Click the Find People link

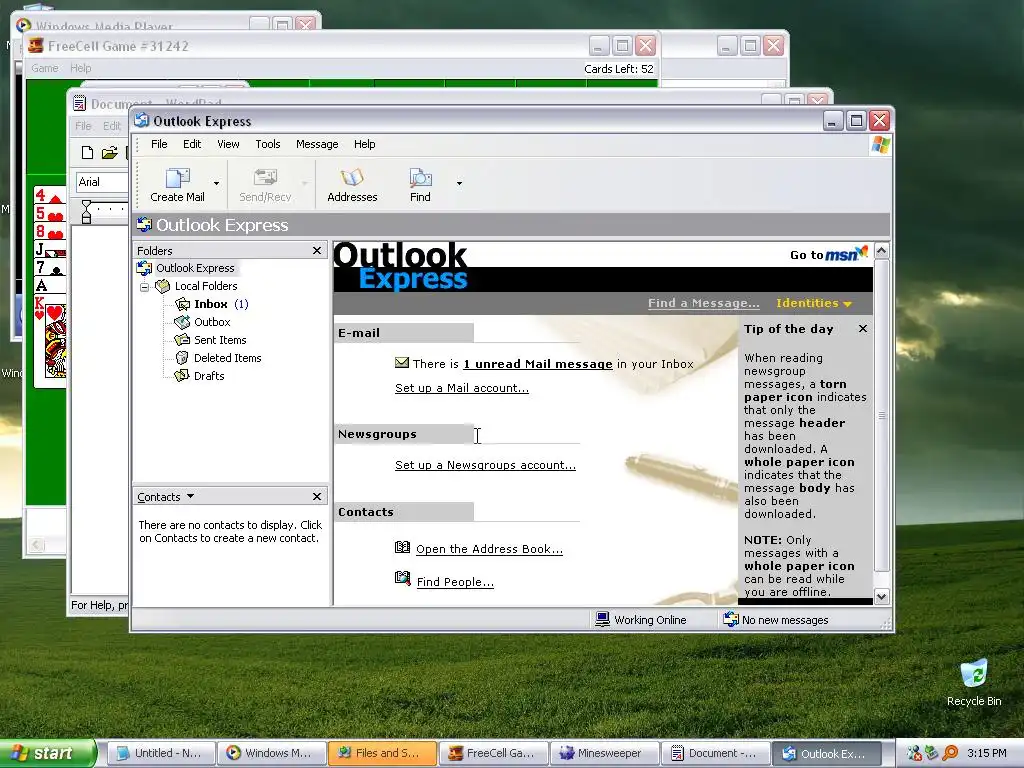pos(455,582)
